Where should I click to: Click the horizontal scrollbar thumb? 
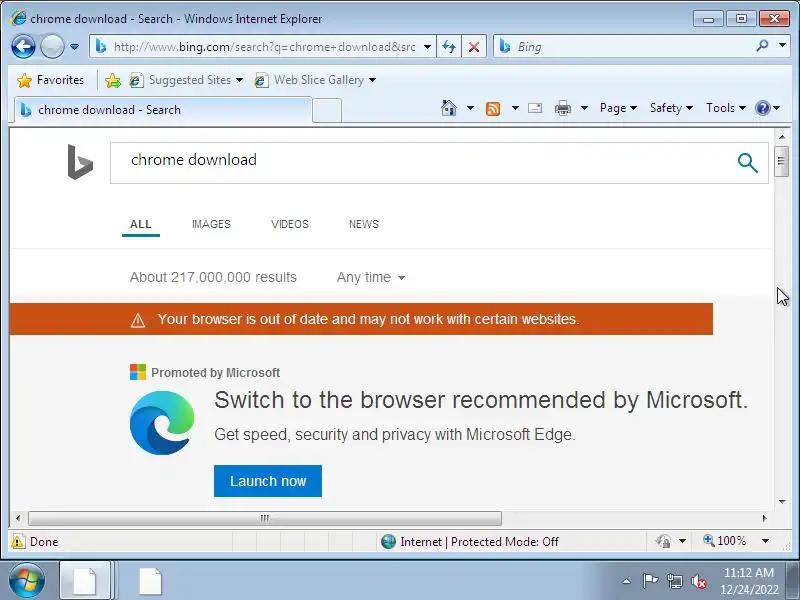point(265,518)
